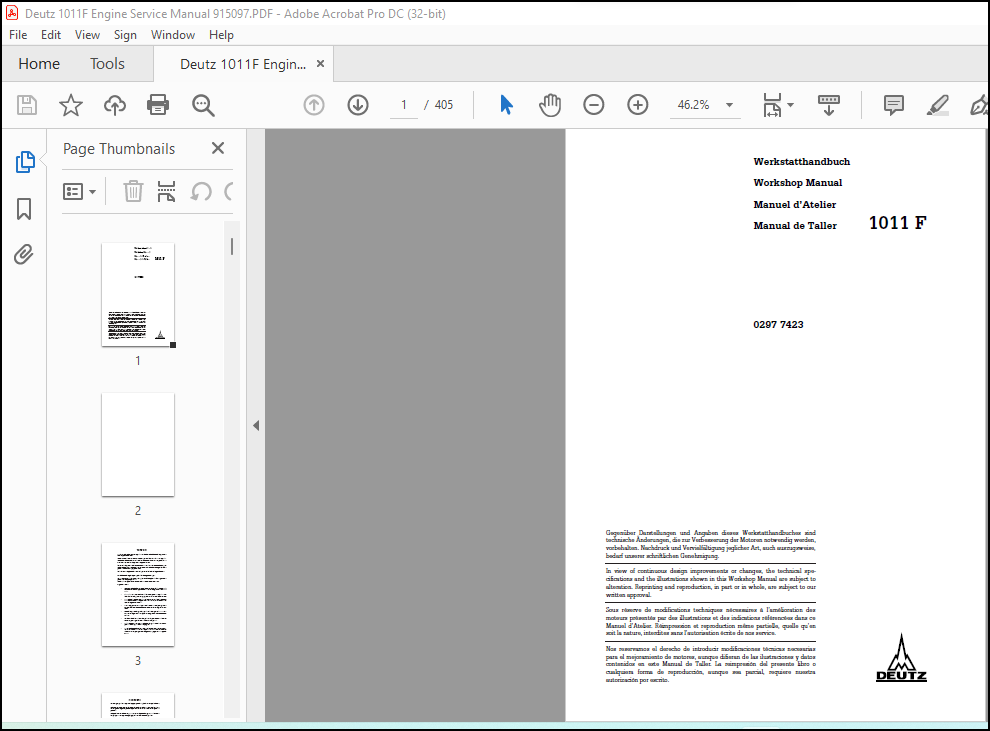Click the DEUTZ logo on the page
The width and height of the screenshot is (990, 731).
point(901,658)
